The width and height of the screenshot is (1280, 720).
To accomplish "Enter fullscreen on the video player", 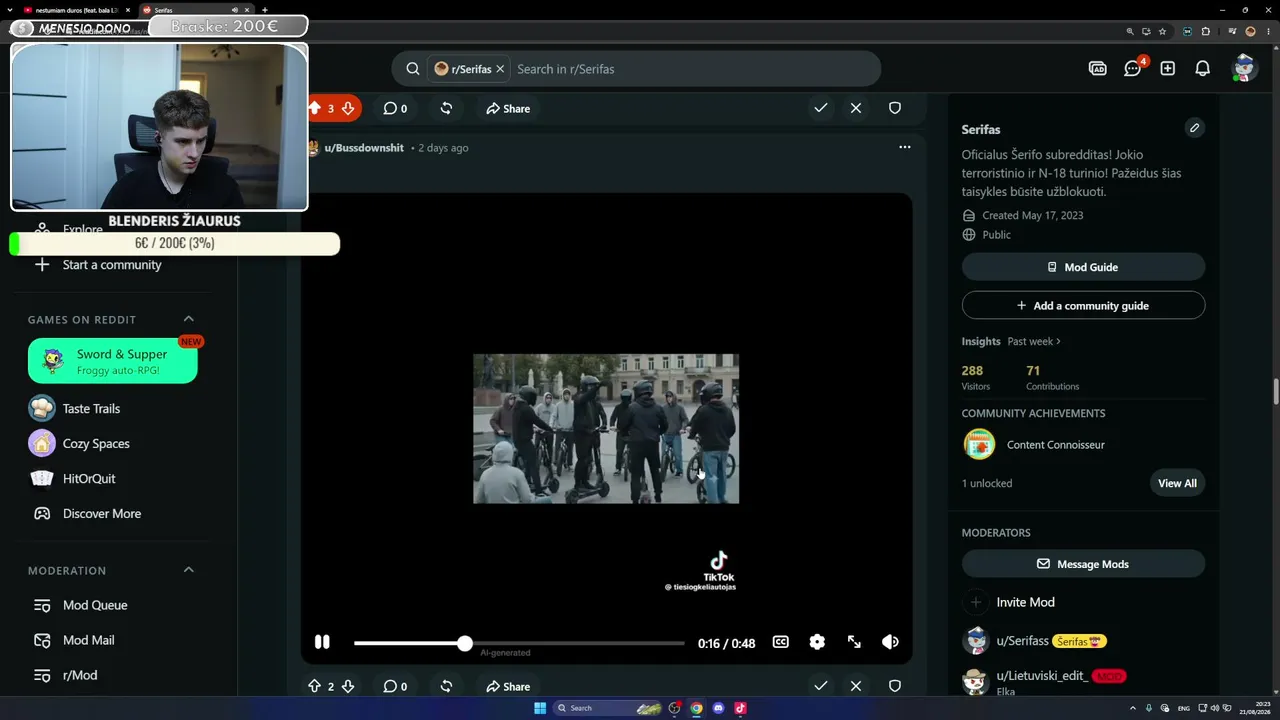I will (x=854, y=642).
